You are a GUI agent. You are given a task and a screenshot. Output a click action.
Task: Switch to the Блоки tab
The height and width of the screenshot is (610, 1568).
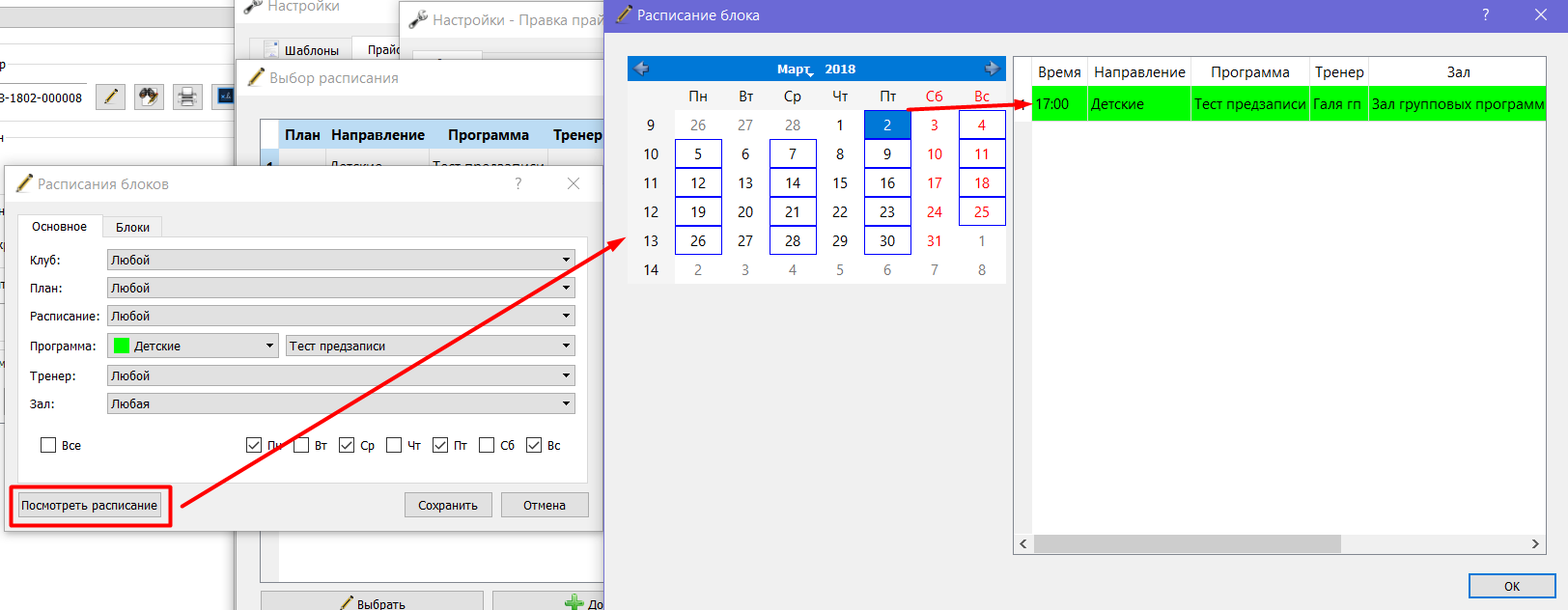pyautogui.click(x=132, y=227)
